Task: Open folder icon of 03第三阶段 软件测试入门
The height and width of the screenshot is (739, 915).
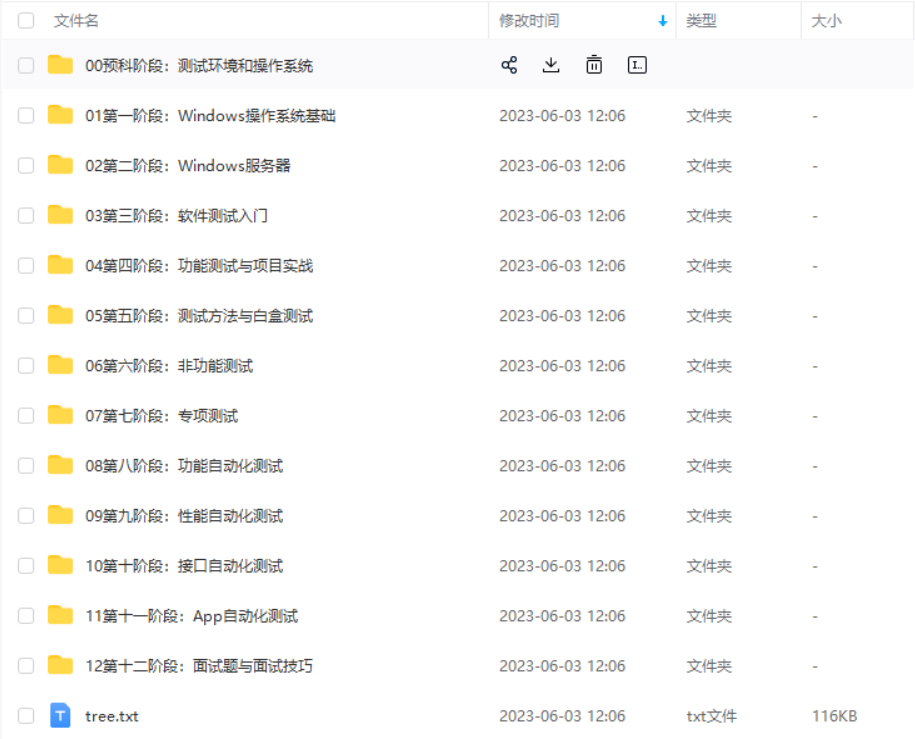Action: point(60,215)
